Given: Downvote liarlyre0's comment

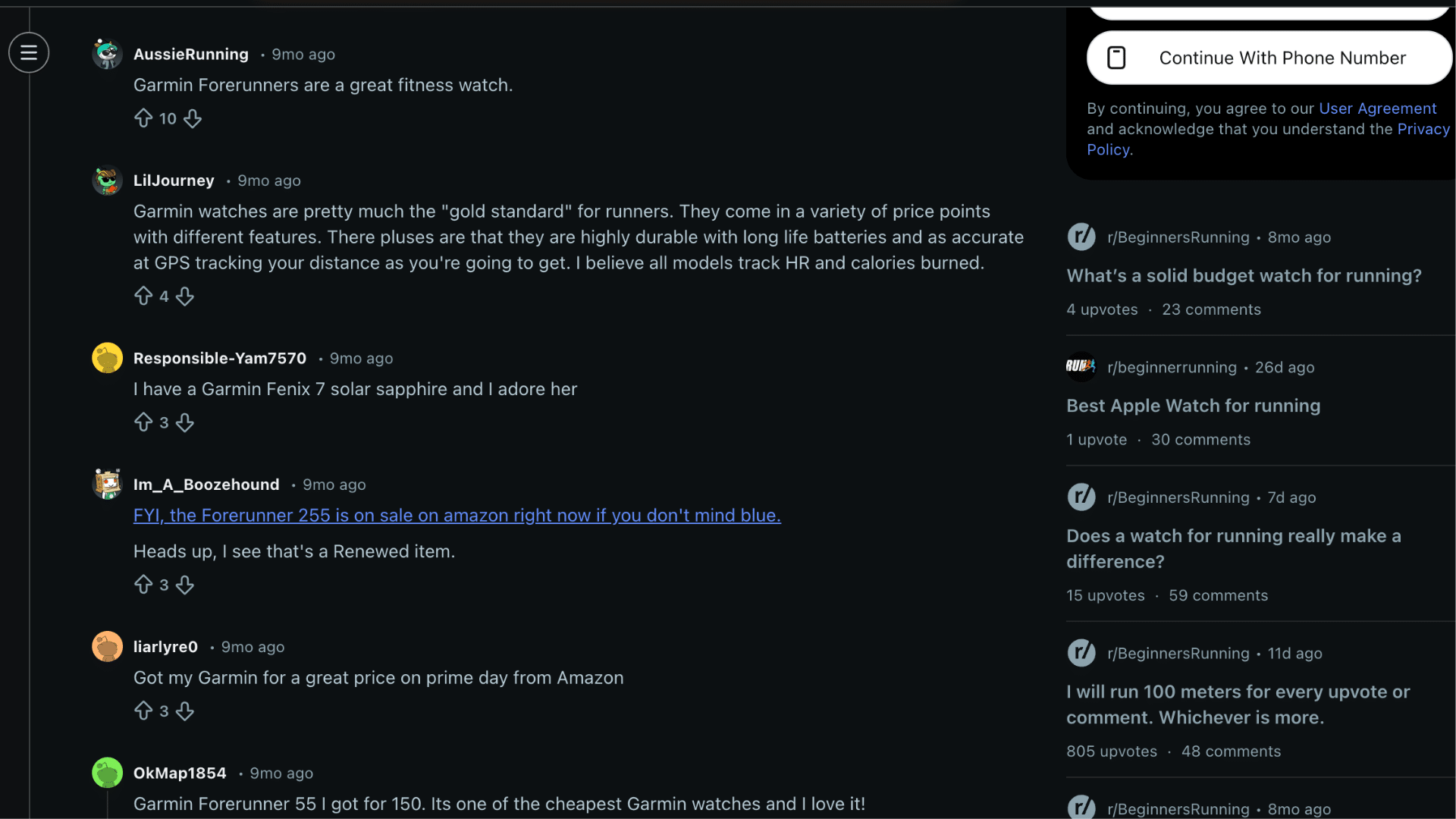Looking at the screenshot, I should click(185, 711).
